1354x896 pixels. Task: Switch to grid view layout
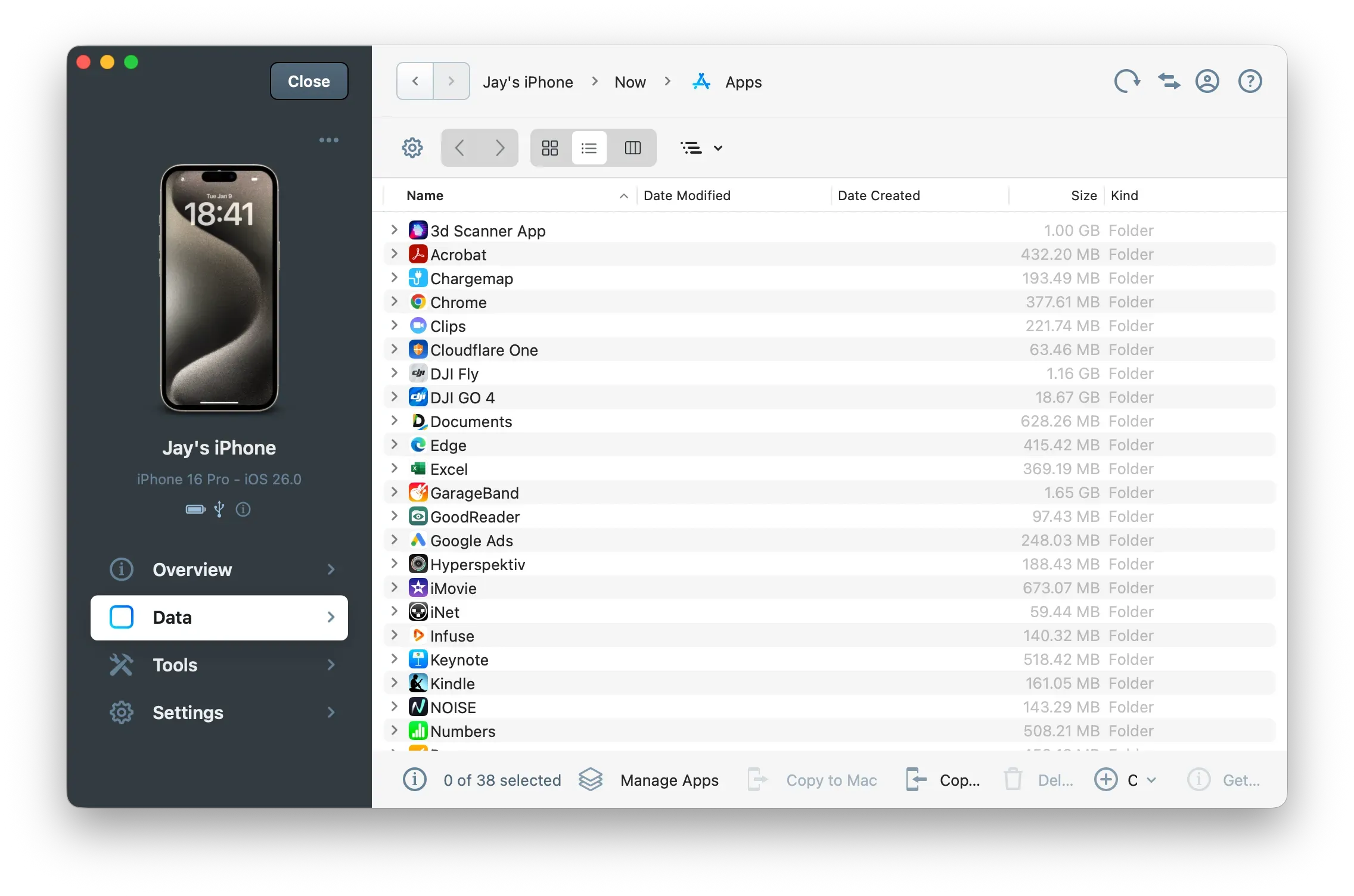click(x=549, y=147)
